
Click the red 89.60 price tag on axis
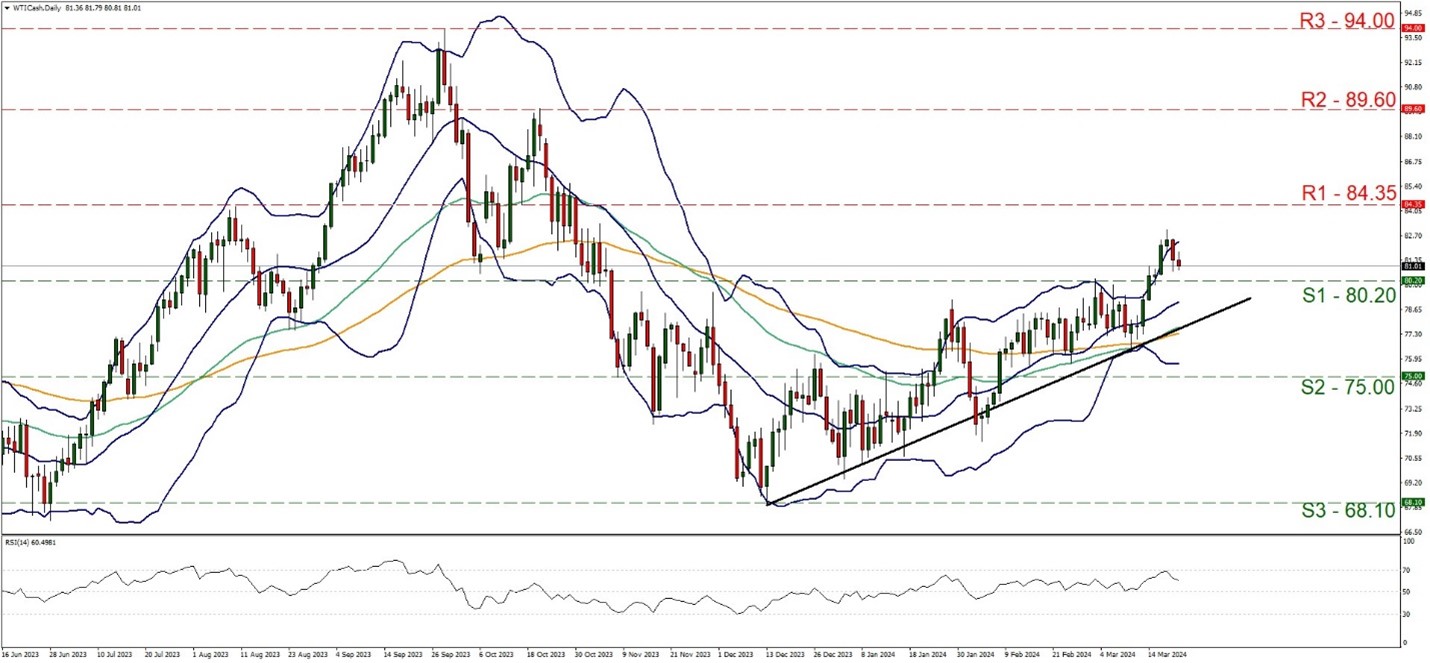[x=1413, y=109]
